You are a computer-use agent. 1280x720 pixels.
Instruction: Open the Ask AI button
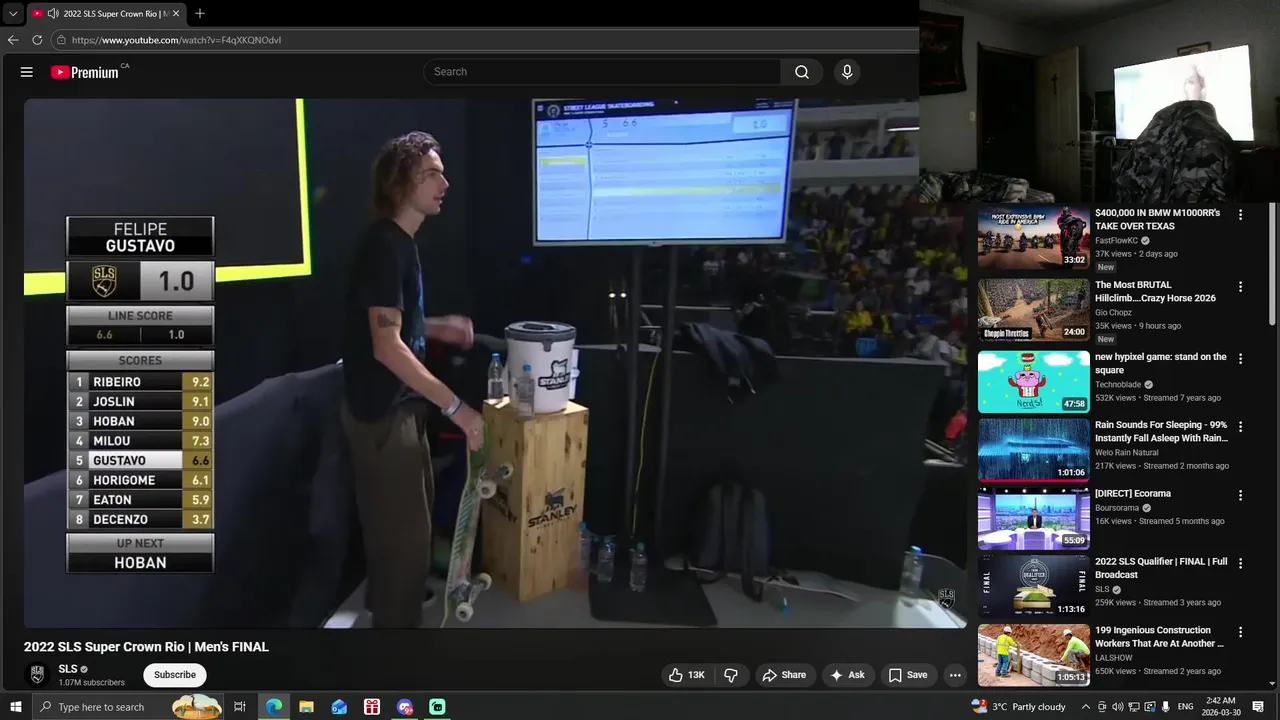click(847, 675)
